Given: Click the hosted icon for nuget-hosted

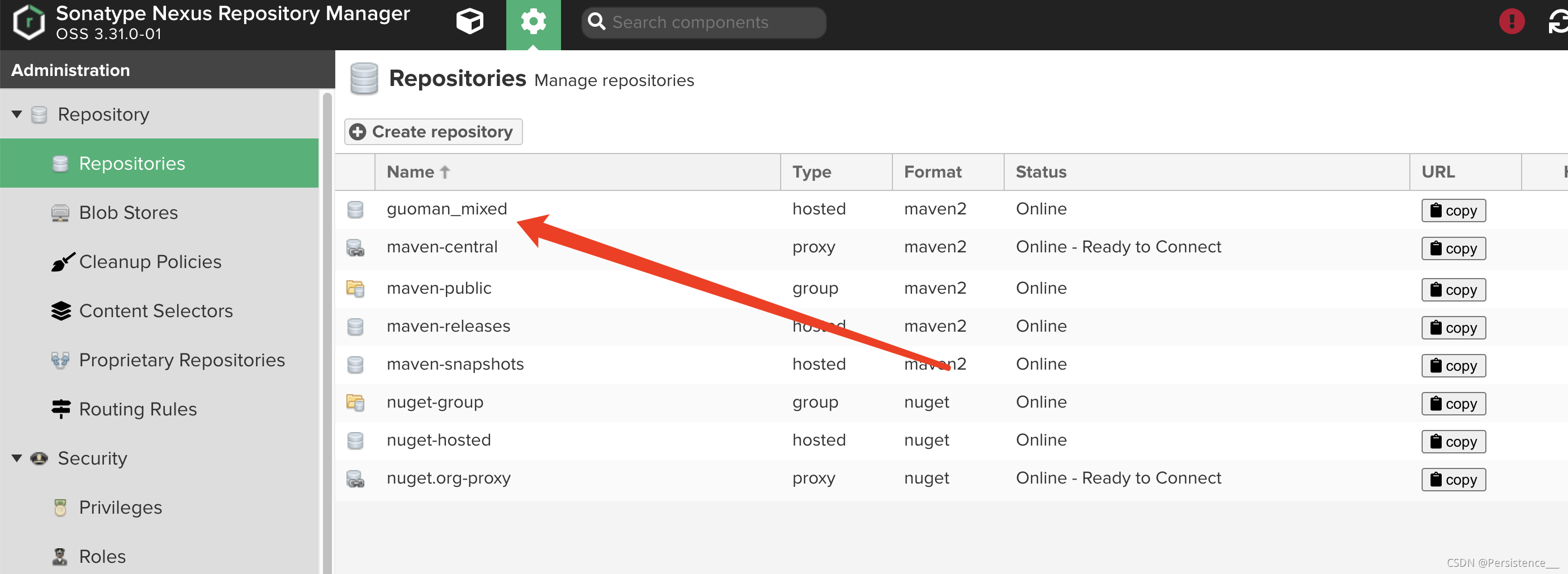Looking at the screenshot, I should tap(355, 441).
